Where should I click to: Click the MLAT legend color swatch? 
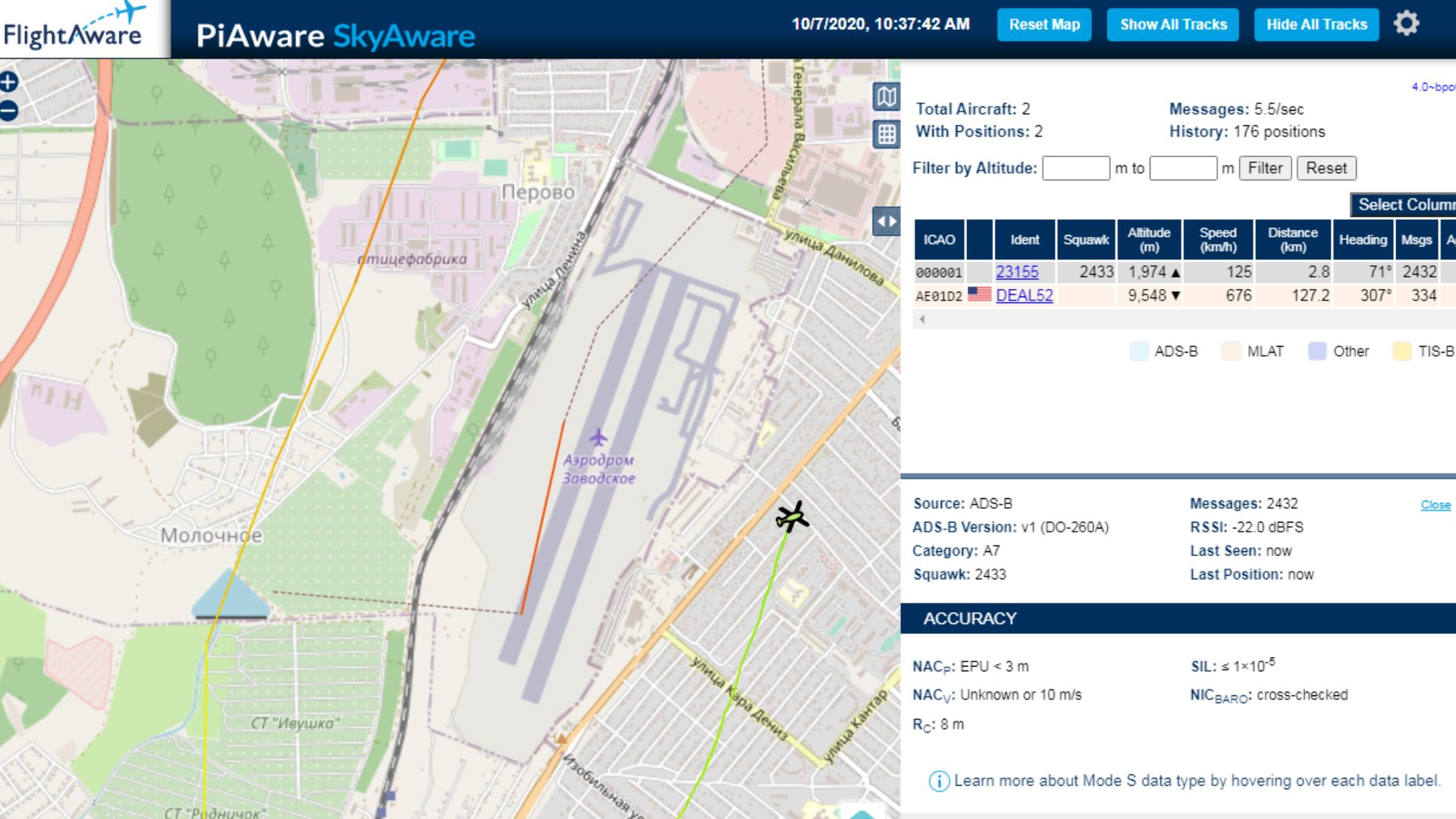(x=1232, y=351)
